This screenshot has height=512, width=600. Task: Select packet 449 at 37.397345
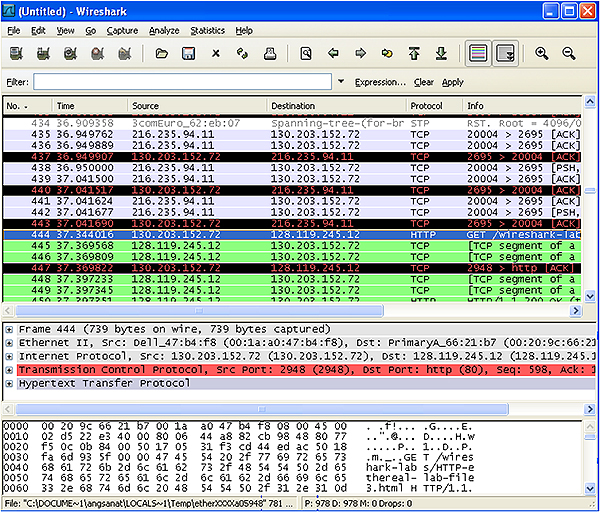pyautogui.click(x=292, y=290)
